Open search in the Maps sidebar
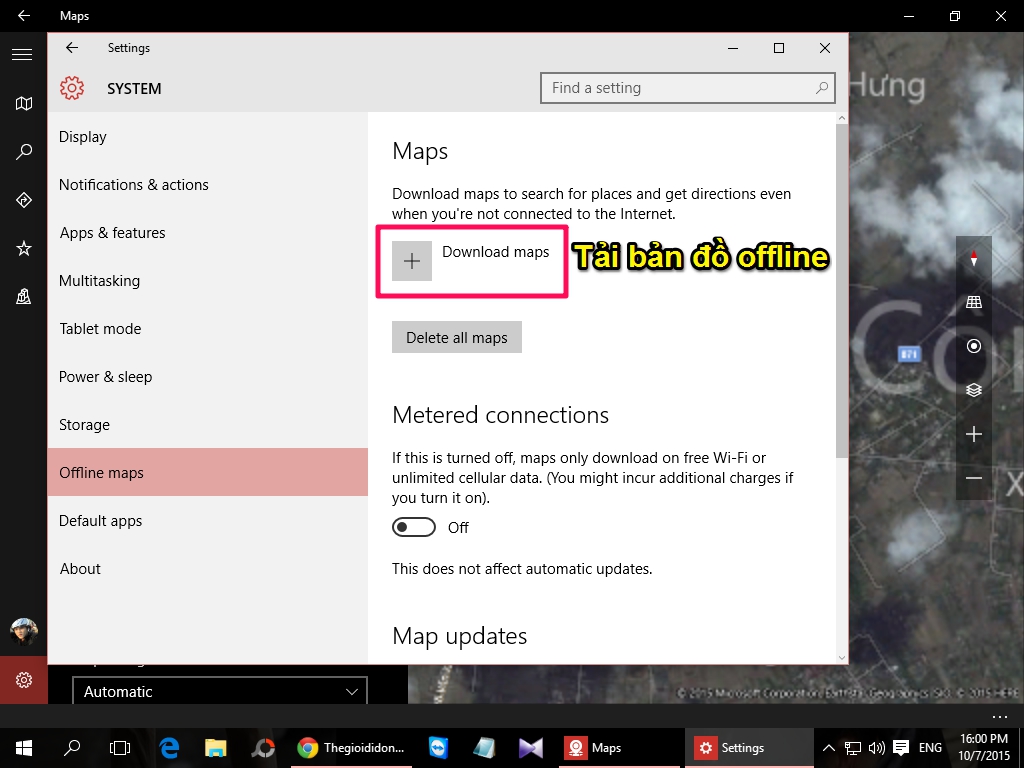 pyautogui.click(x=24, y=152)
